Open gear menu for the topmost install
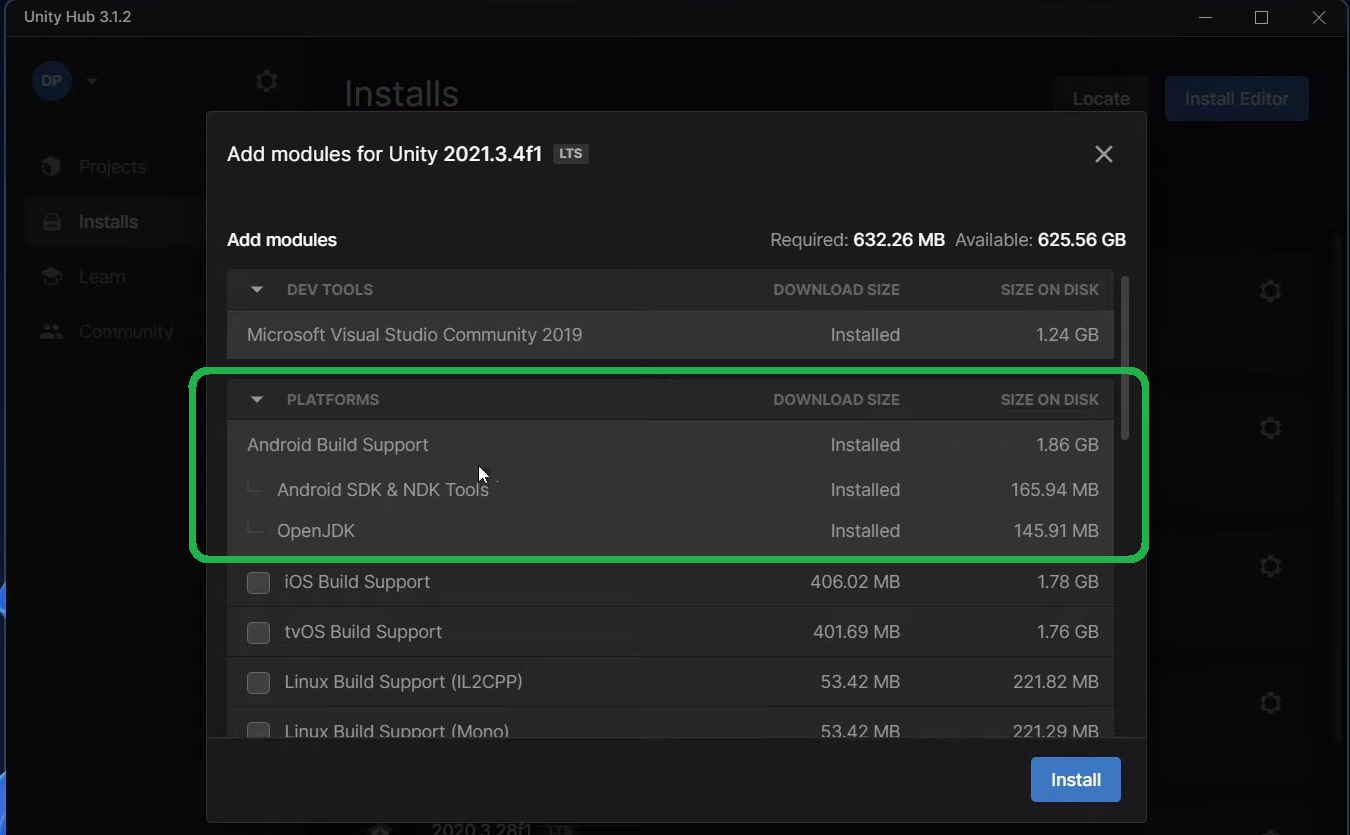 tap(1270, 291)
